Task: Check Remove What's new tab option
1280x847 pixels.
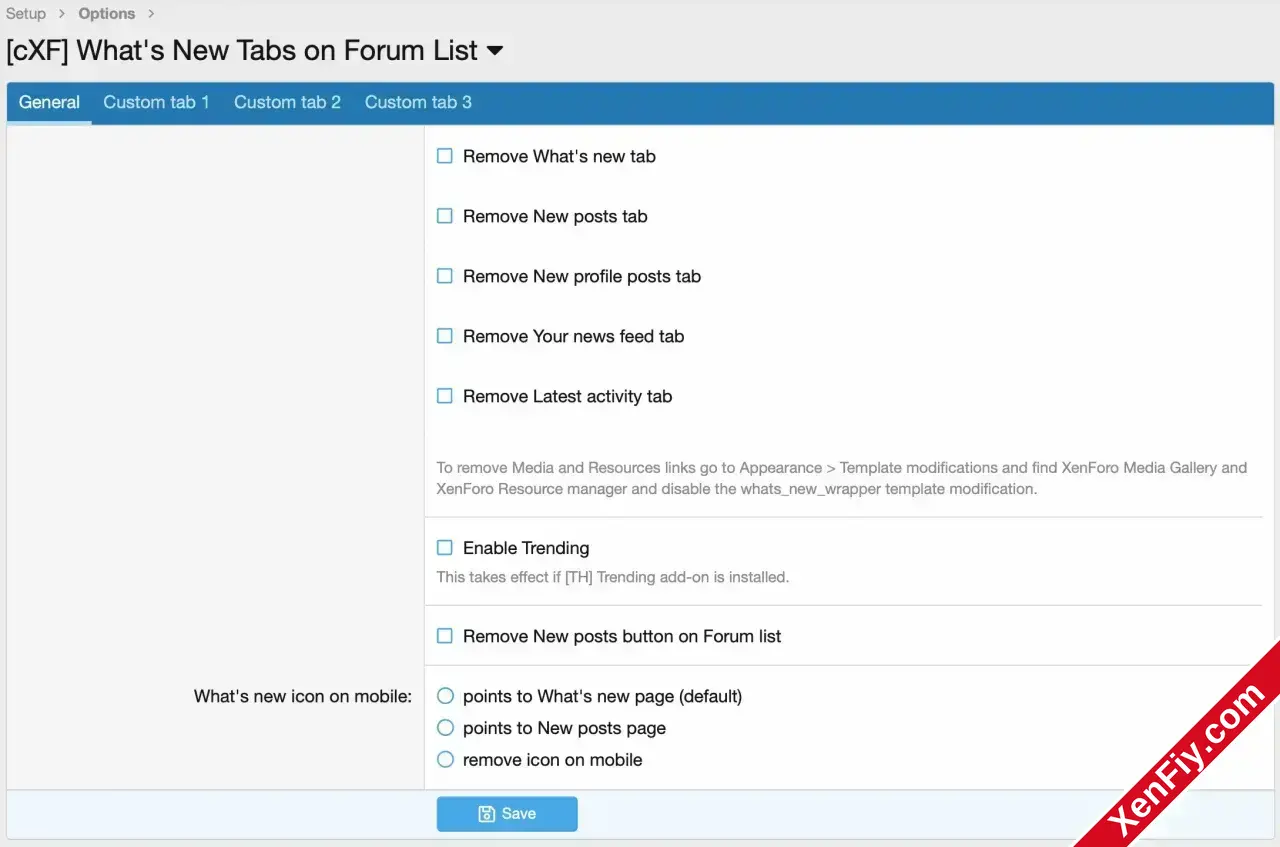Action: point(445,156)
